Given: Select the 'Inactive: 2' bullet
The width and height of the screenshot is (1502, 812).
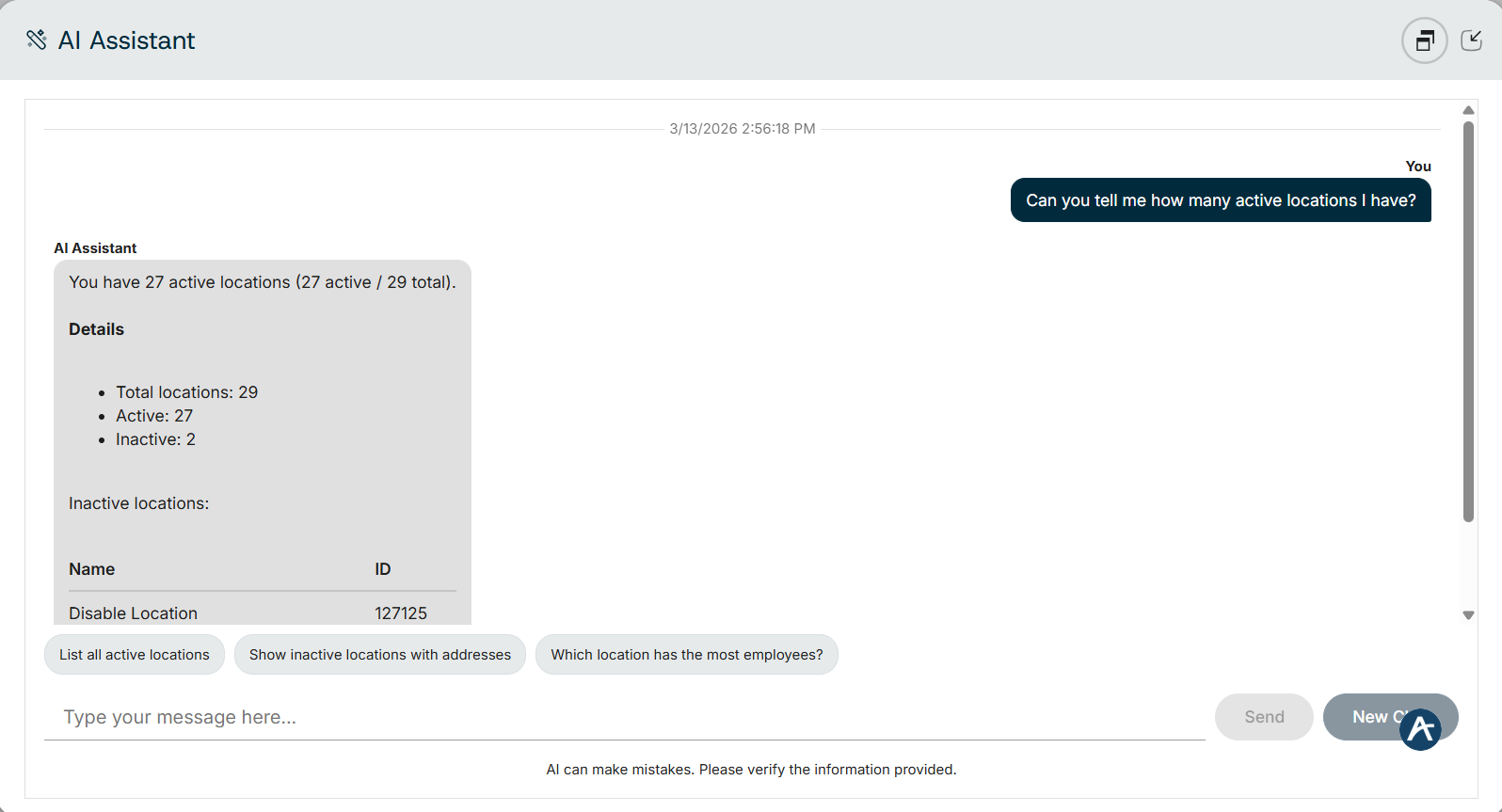Looking at the screenshot, I should coord(155,439).
